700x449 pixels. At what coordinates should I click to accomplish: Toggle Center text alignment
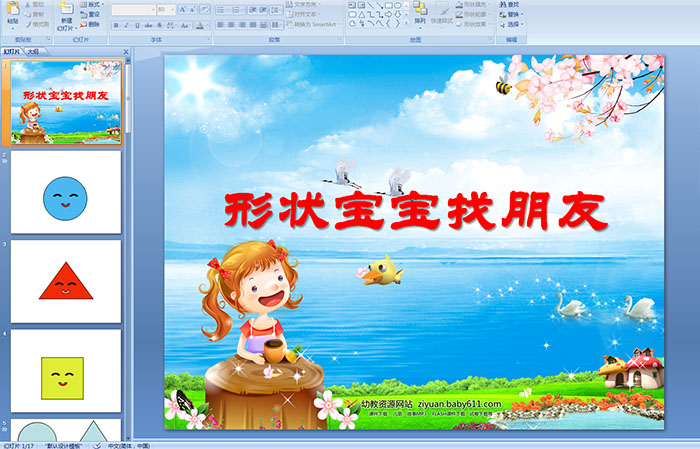231,25
